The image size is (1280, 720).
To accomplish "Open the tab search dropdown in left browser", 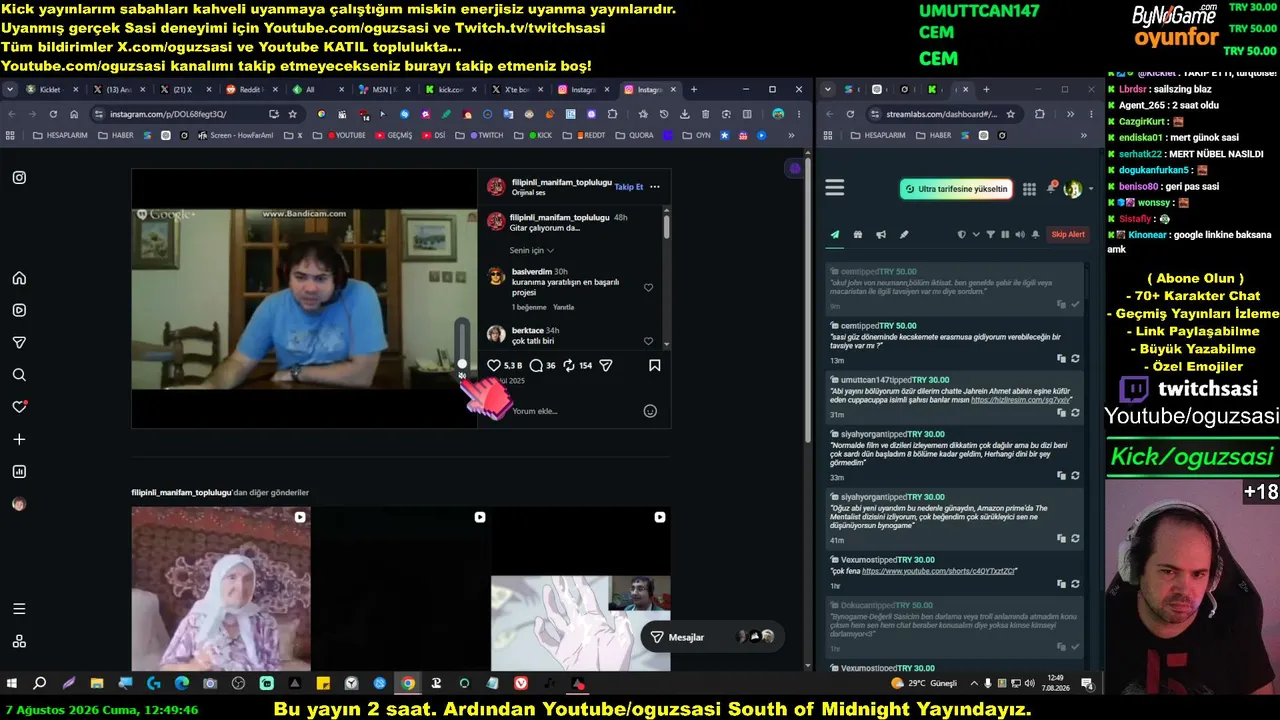I will point(9,89).
